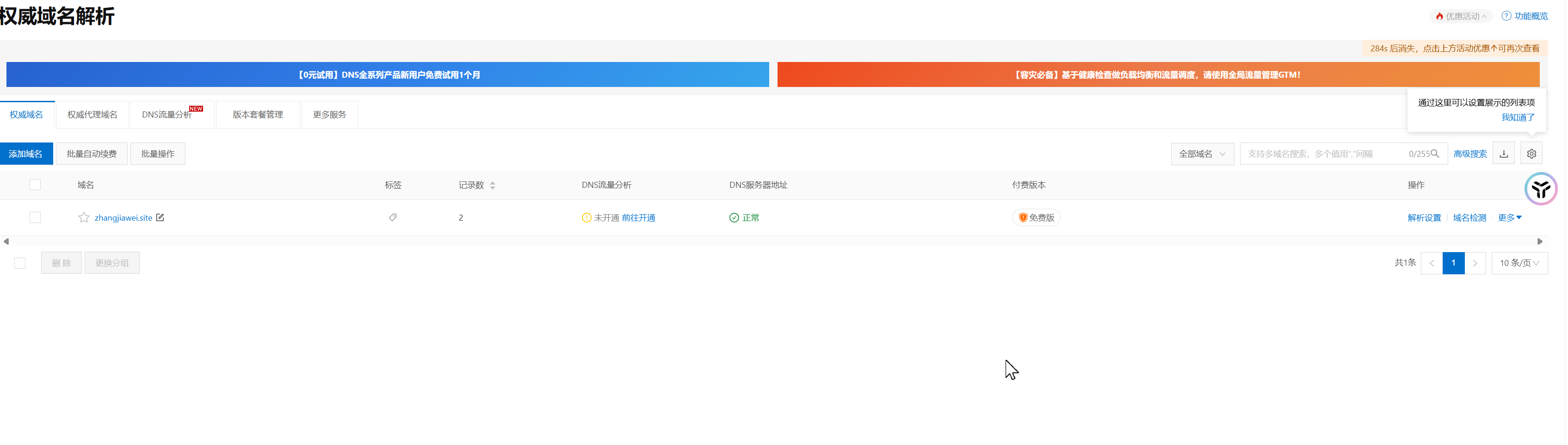
Task: Expand the 全部域名 filter dropdown
Action: [x=1202, y=154]
